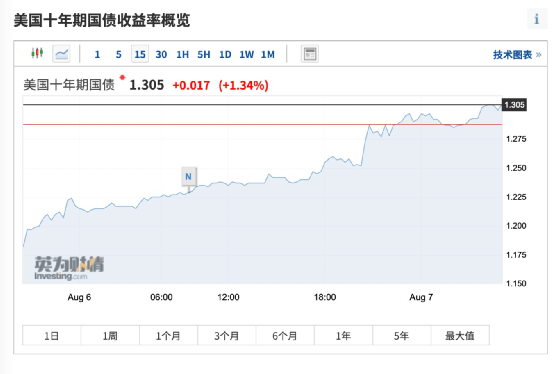Show the 1日 range
Viewport: 554px width, 374px height.
[x=52, y=335]
